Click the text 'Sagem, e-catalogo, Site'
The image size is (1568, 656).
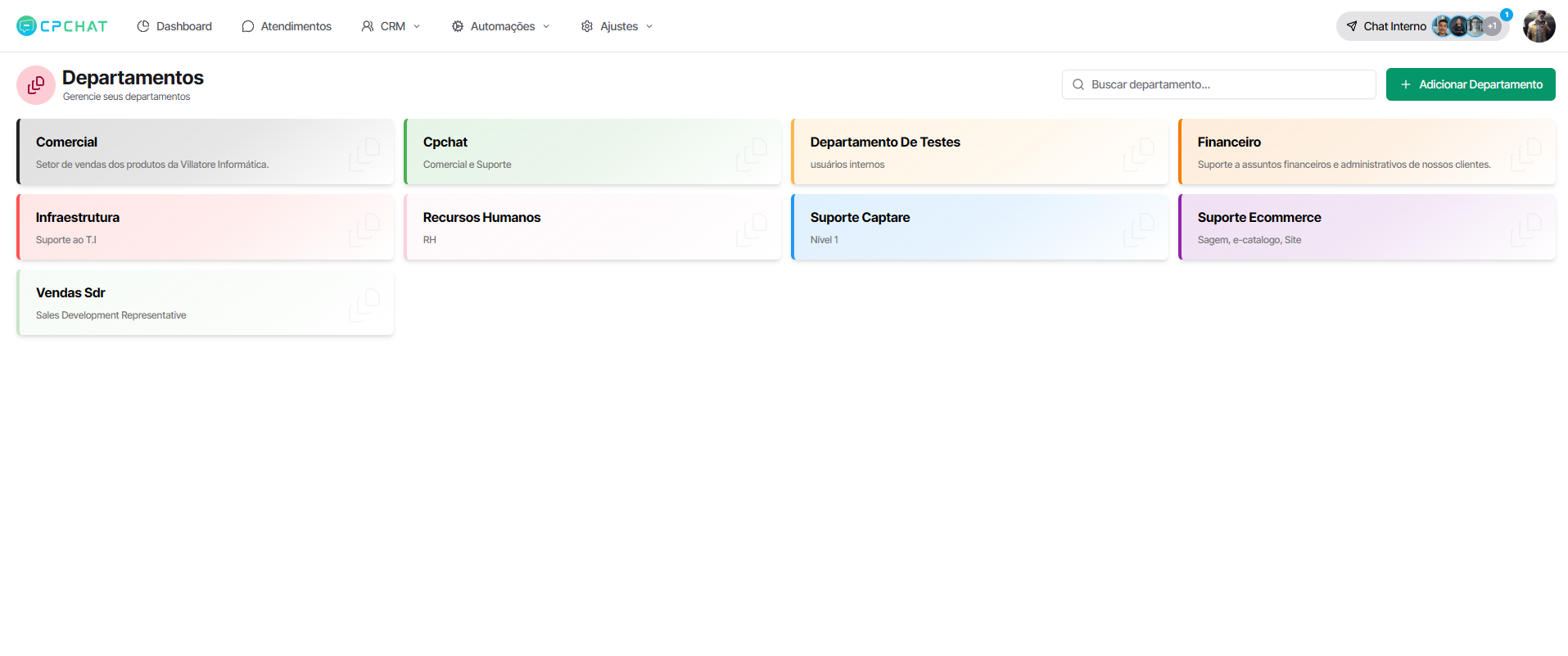coord(1249,240)
